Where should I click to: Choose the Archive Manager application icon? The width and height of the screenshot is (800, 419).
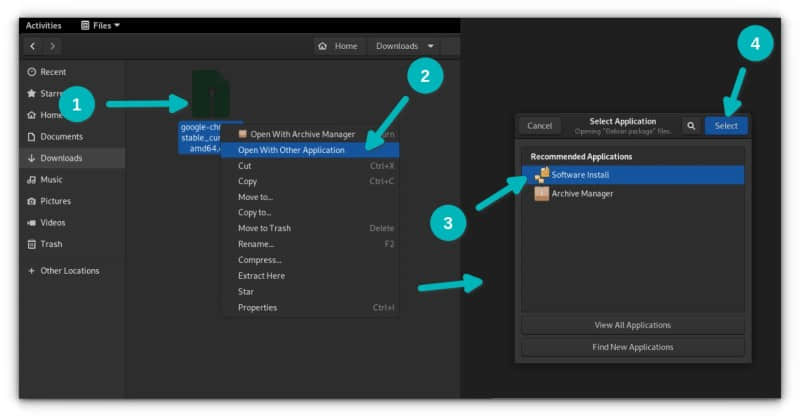coord(541,193)
